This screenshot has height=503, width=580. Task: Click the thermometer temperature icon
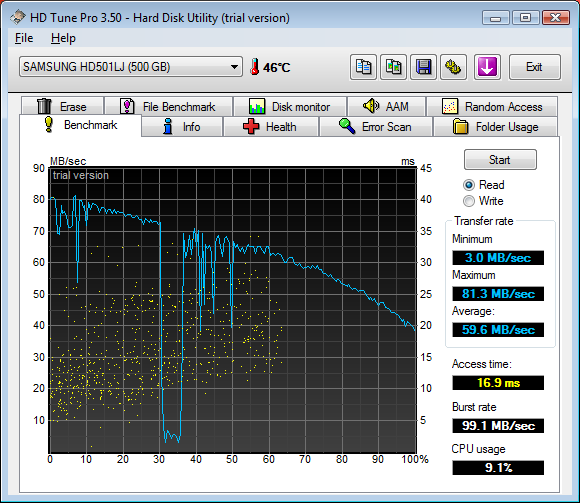[x=254, y=67]
